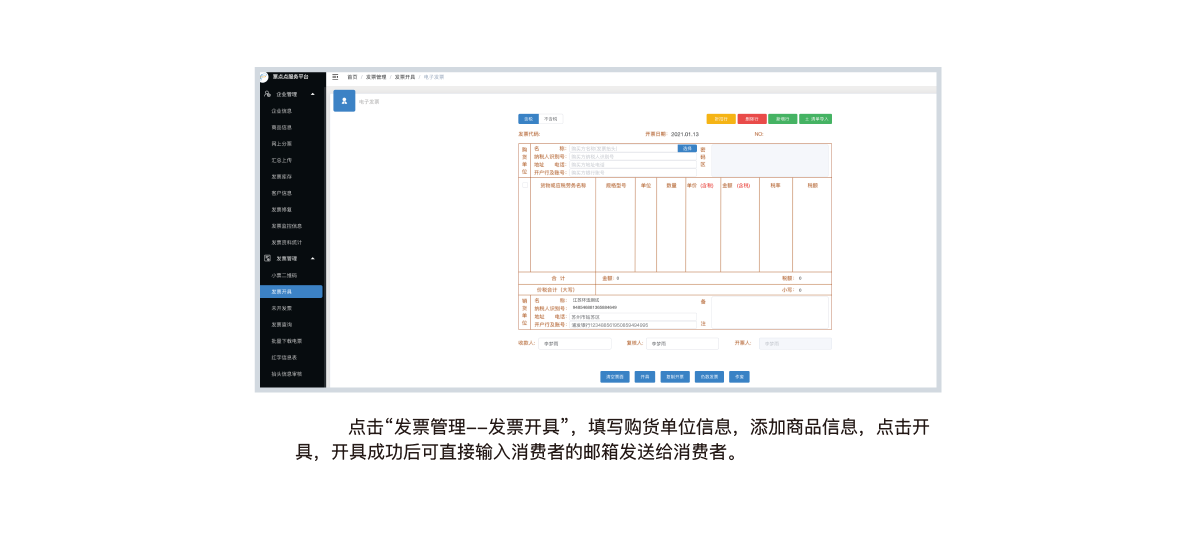
Task: Collapse the 发票管理 section arrow
Action: click(x=313, y=259)
